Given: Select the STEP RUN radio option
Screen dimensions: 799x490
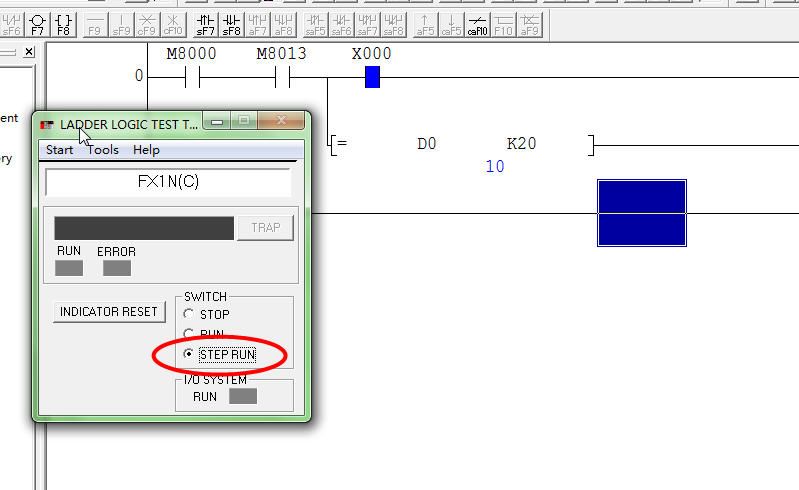Looking at the screenshot, I should pyautogui.click(x=189, y=355).
